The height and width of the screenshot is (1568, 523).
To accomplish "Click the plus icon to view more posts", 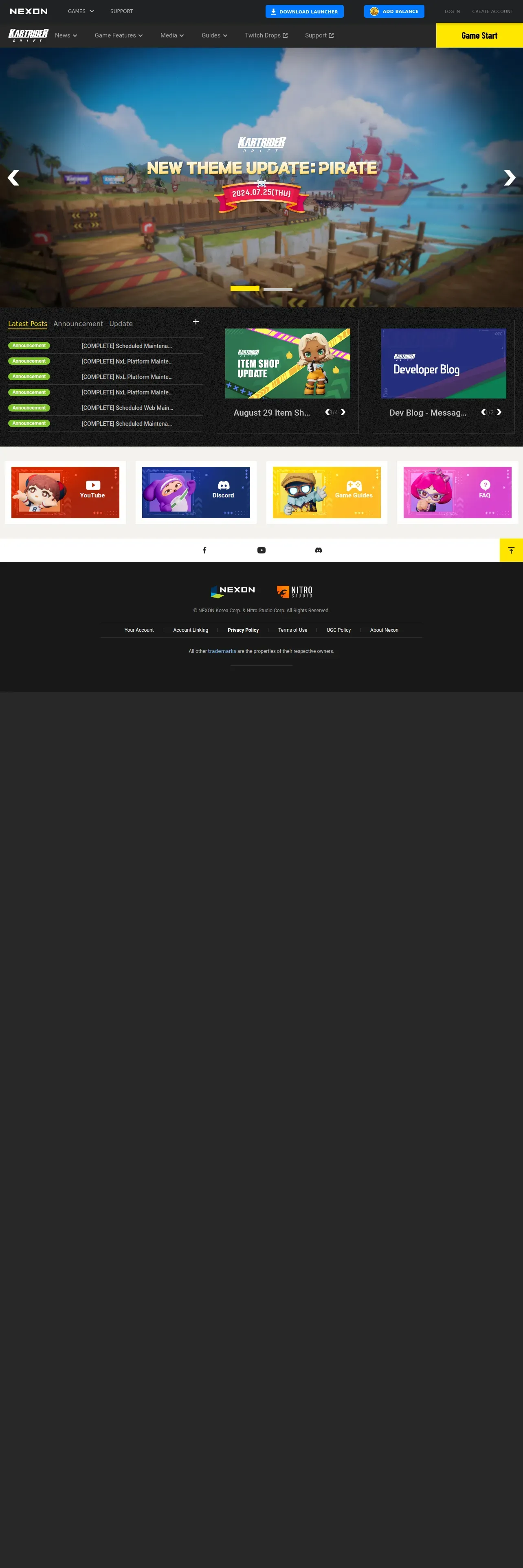I will pyautogui.click(x=196, y=322).
